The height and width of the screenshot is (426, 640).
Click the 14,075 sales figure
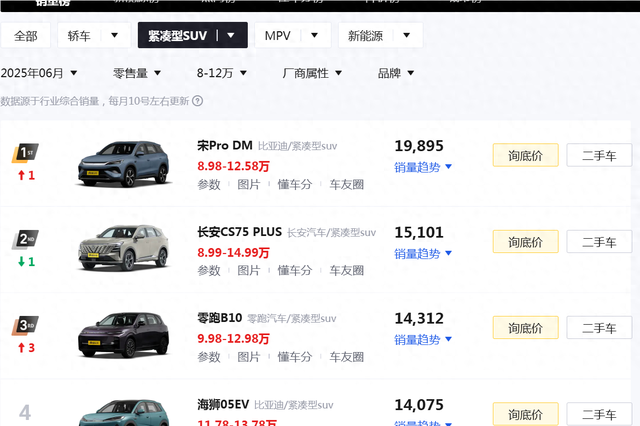[x=419, y=405]
